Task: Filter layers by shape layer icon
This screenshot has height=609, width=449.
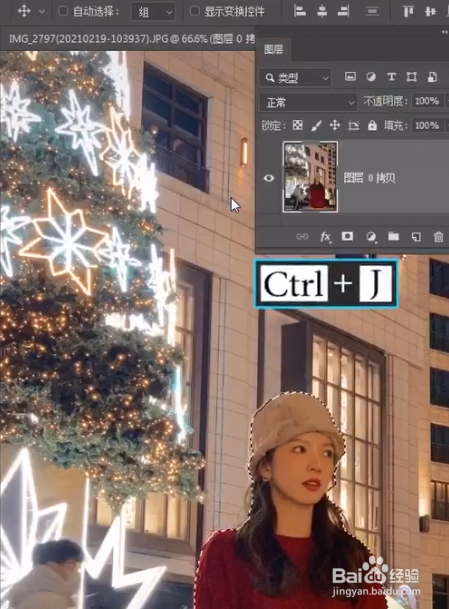Action: [x=412, y=77]
